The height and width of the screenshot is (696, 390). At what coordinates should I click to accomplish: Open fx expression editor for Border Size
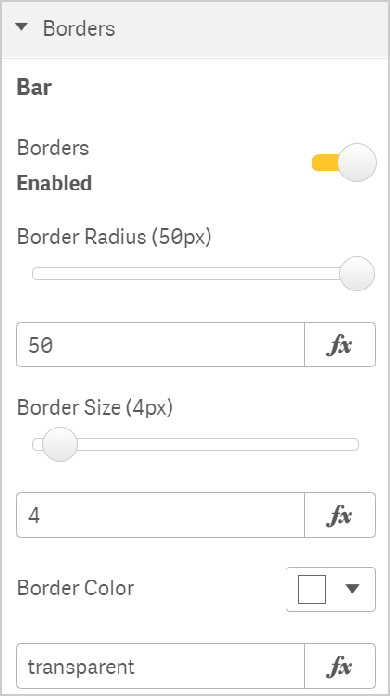click(x=340, y=515)
